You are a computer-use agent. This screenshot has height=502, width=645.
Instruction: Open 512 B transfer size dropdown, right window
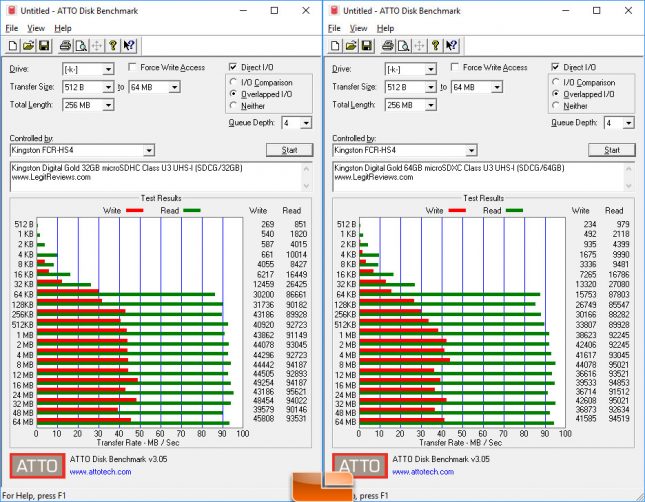[x=431, y=87]
